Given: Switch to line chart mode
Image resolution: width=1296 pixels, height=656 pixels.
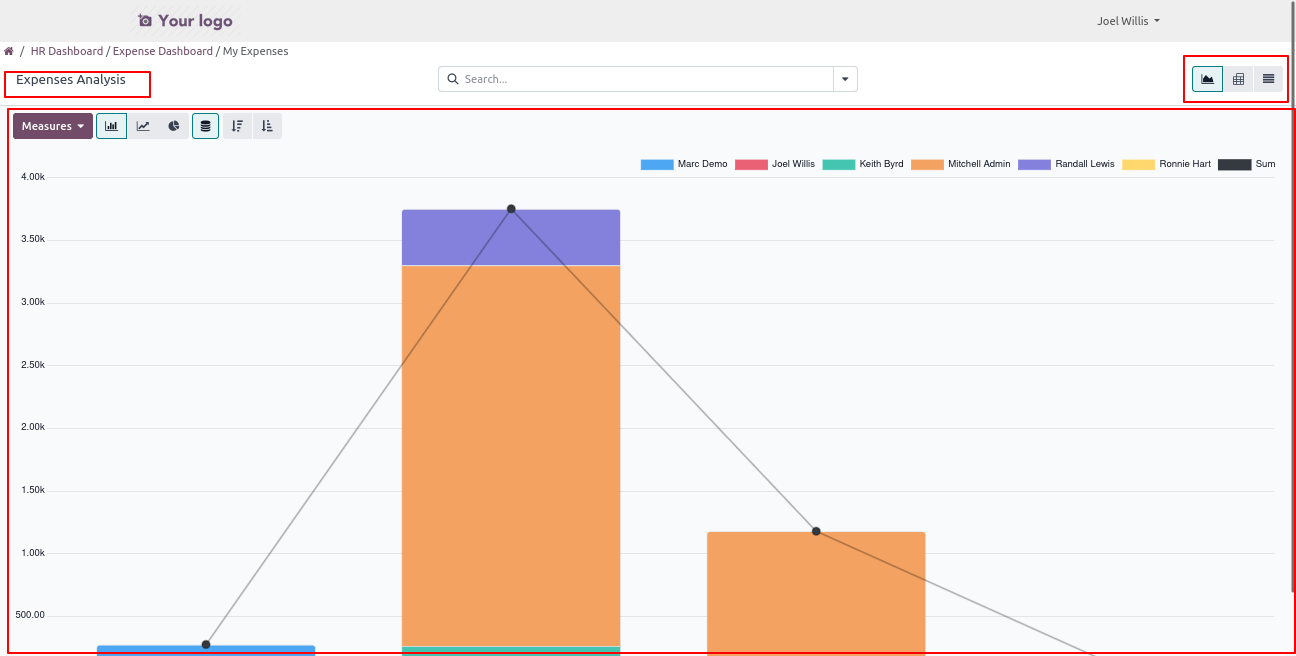Looking at the screenshot, I should click(x=143, y=126).
